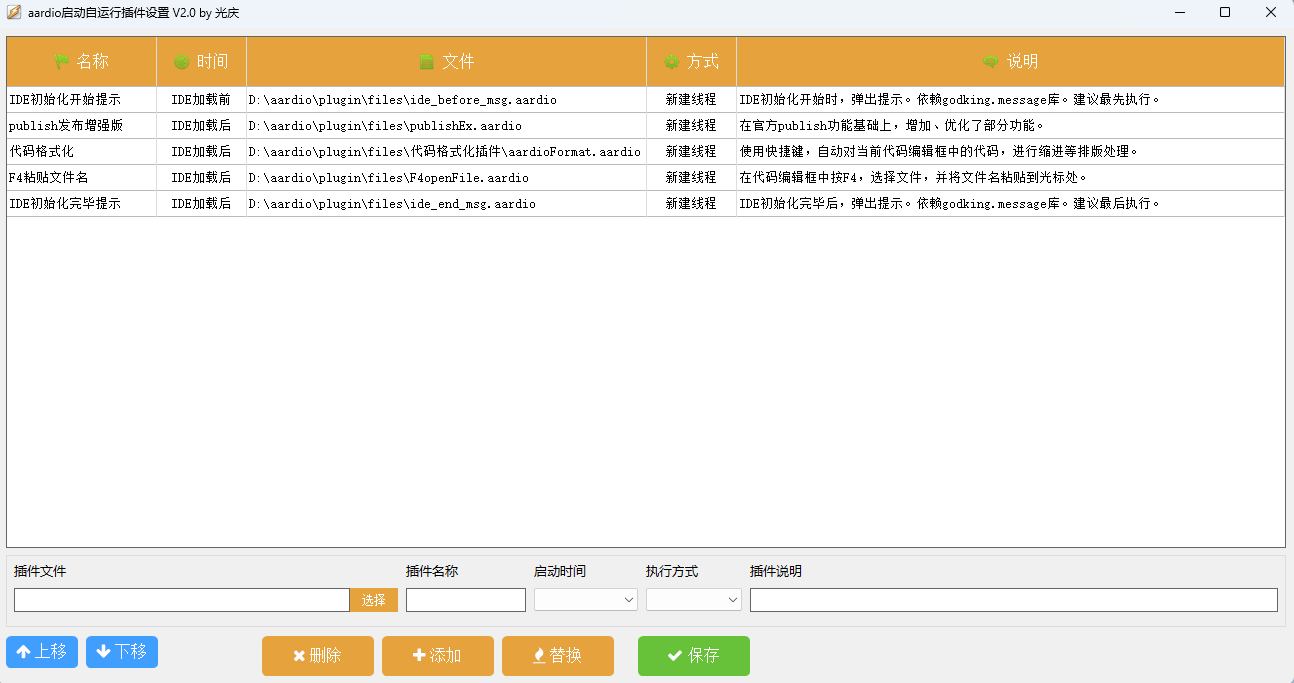Click the clock icon beside 时间 header
The height and width of the screenshot is (683, 1294).
(x=181, y=62)
